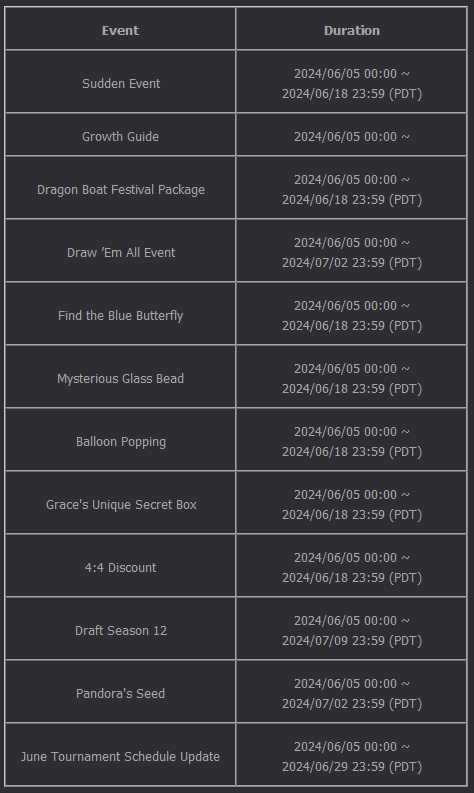Click Dragon Boat Festival Package cell
The image size is (474, 793).
(x=120, y=188)
